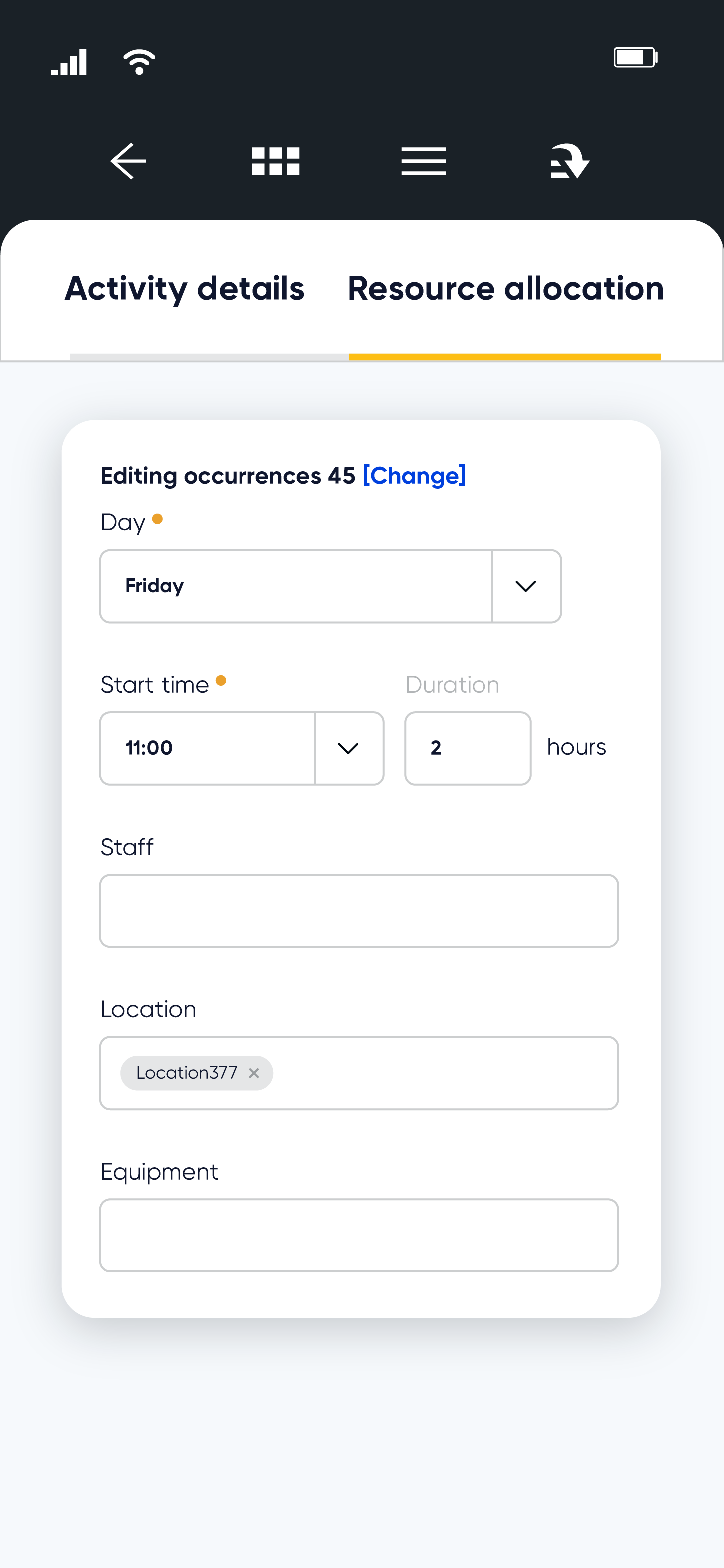Screen dimensions: 724x1568
Task: Open the grid view icon
Action: coord(275,161)
